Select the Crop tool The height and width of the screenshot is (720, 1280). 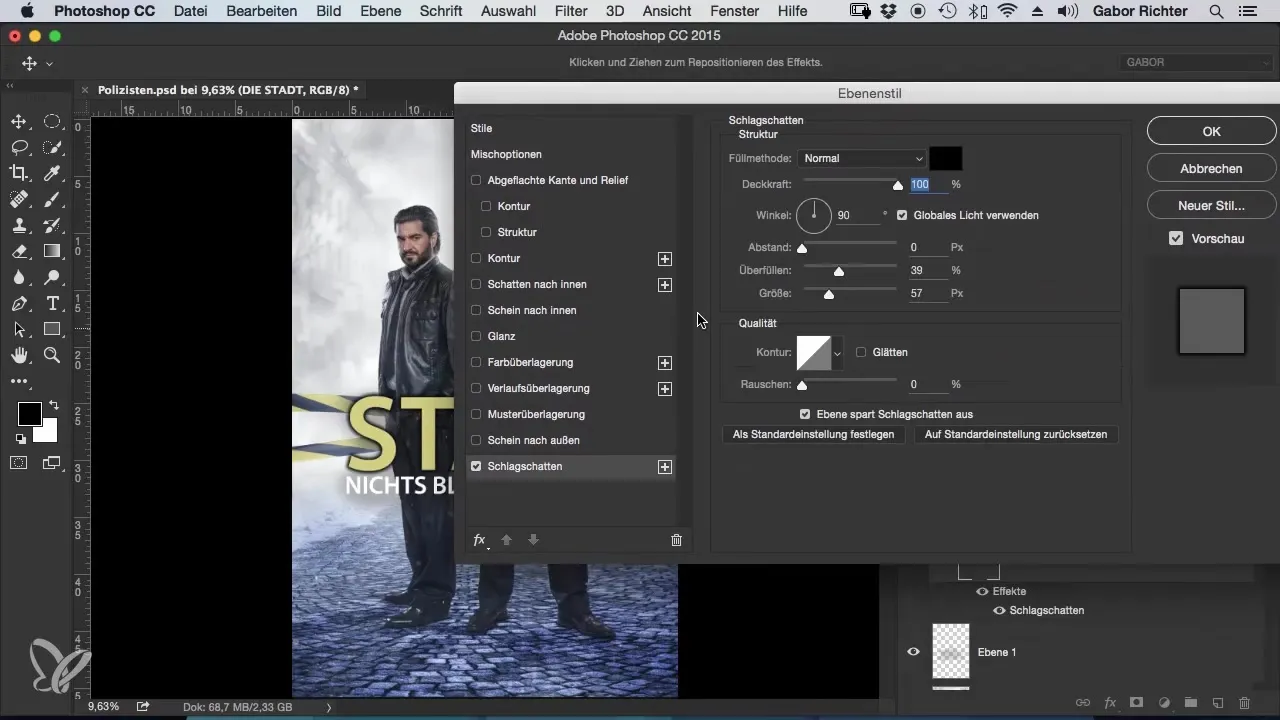click(x=18, y=174)
